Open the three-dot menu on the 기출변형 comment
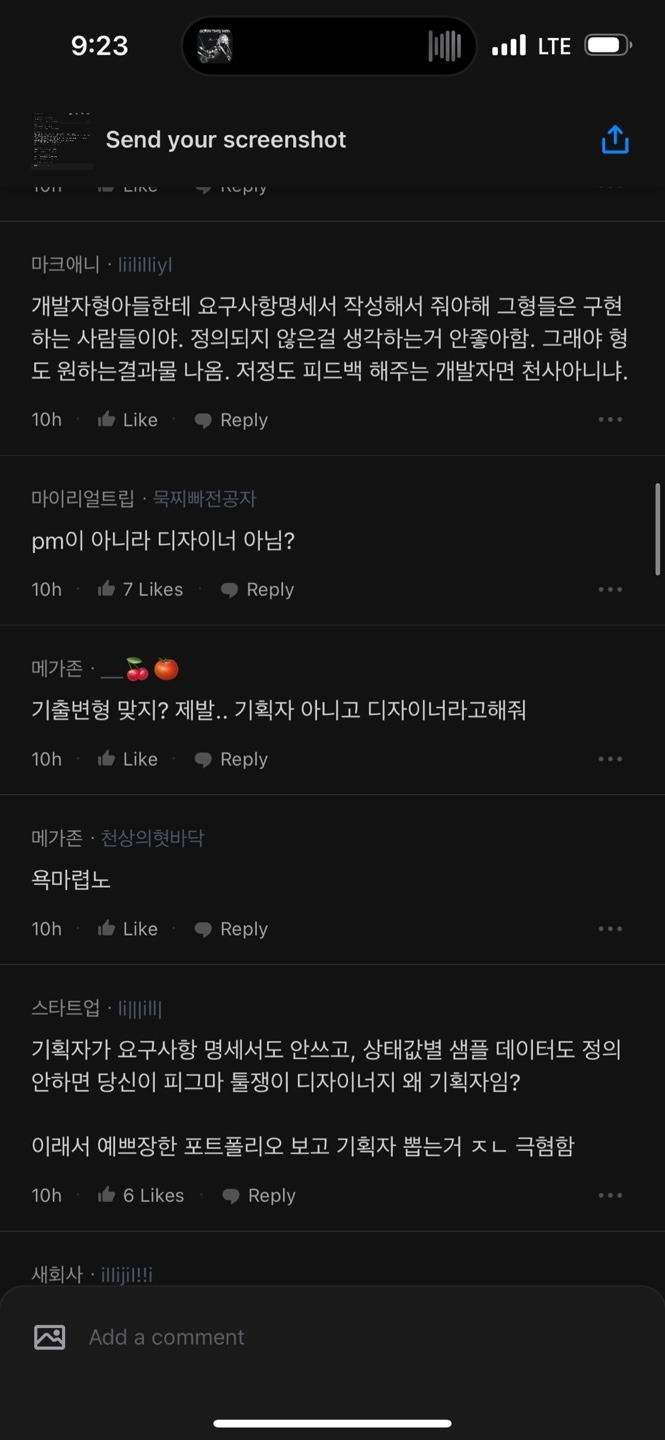Screen dimensions: 665x1440 (x=610, y=758)
